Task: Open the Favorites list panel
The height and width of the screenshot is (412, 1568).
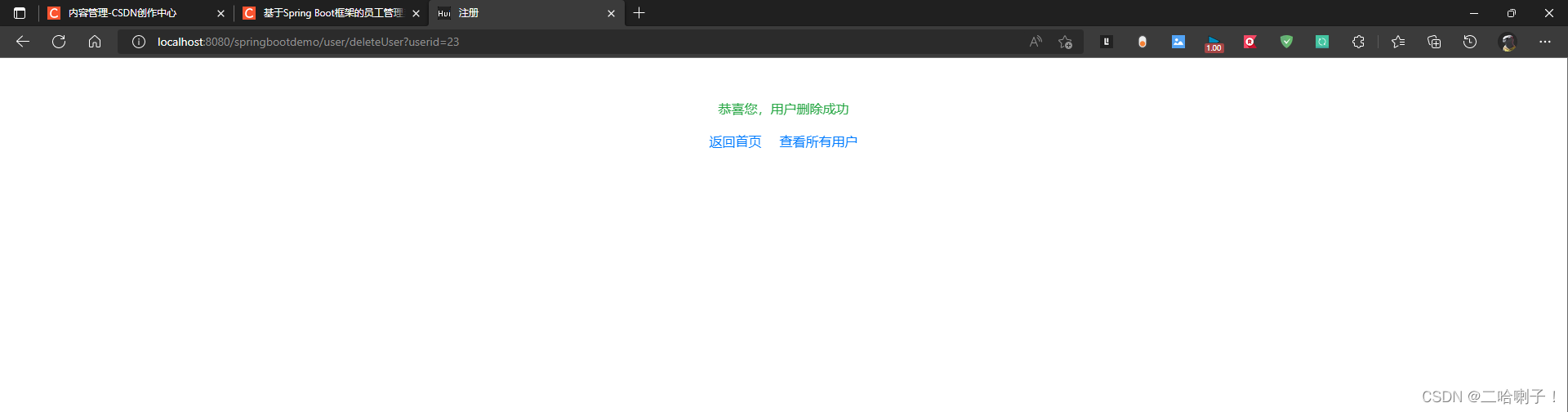Action: click(x=1398, y=42)
